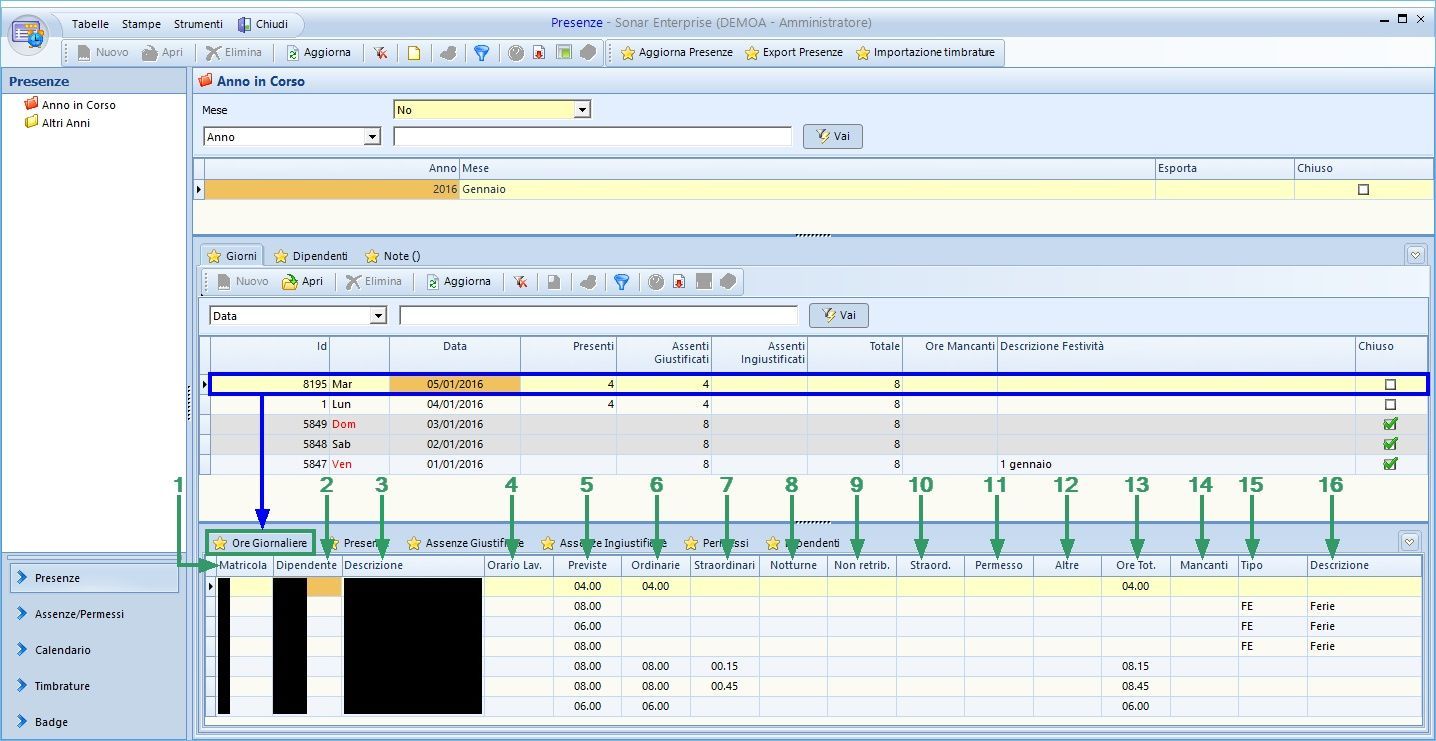
Task: Uncheck Chiuso checkbox for 03/01/2016 row
Action: pyautogui.click(x=1389, y=424)
